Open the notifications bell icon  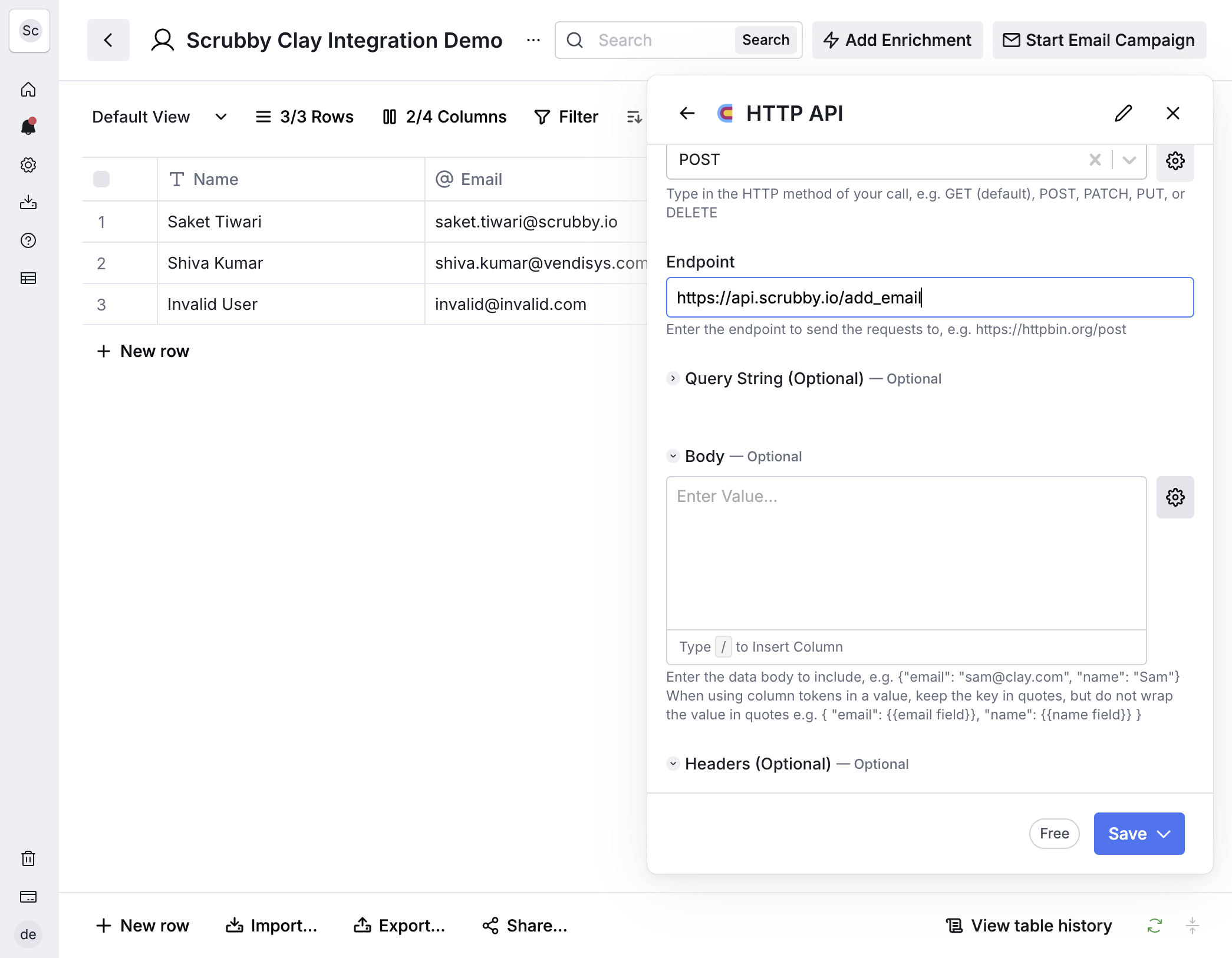[x=28, y=127]
